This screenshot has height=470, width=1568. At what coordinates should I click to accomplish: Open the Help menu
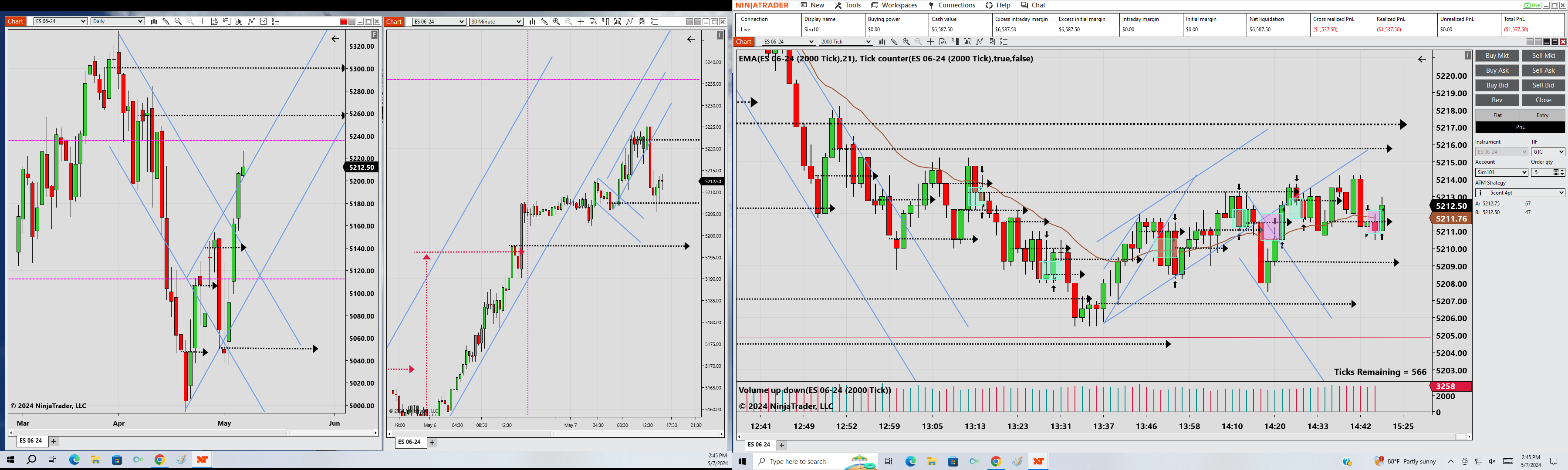[x=998, y=5]
